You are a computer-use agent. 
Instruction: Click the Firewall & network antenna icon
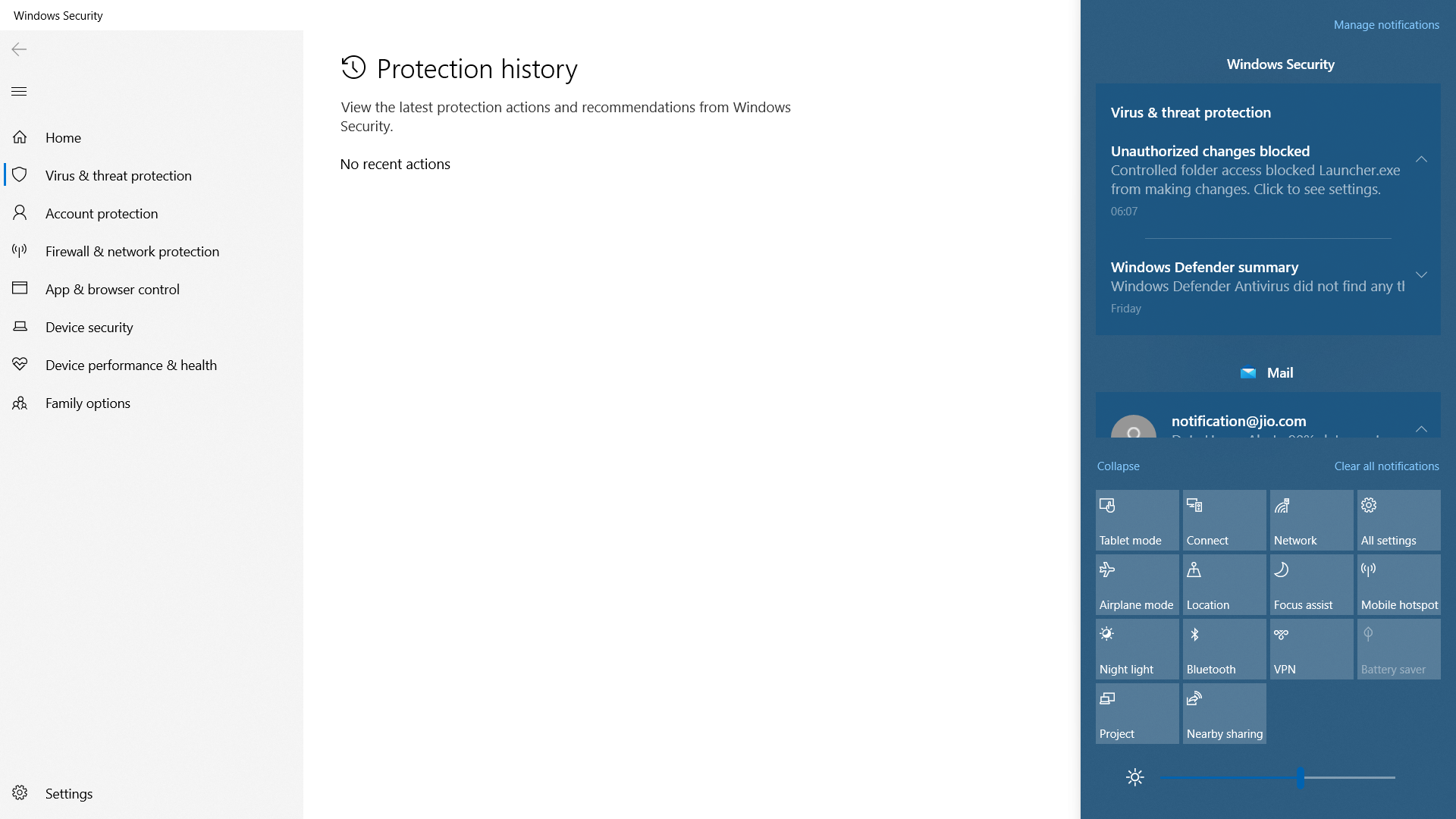point(20,251)
